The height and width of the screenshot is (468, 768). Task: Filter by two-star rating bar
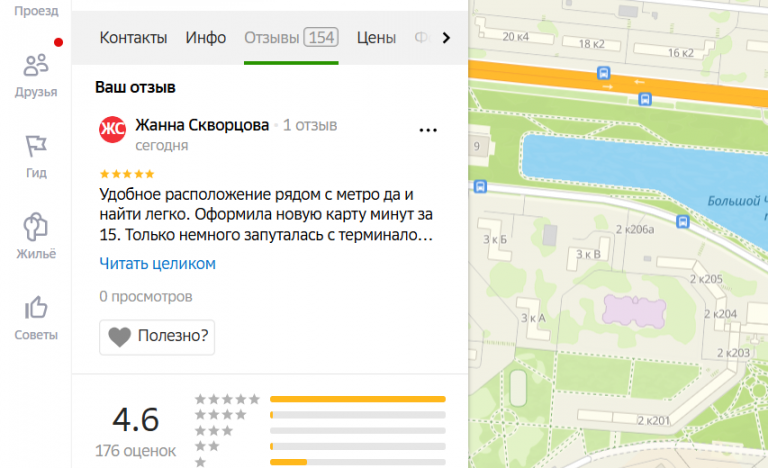pos(358,446)
